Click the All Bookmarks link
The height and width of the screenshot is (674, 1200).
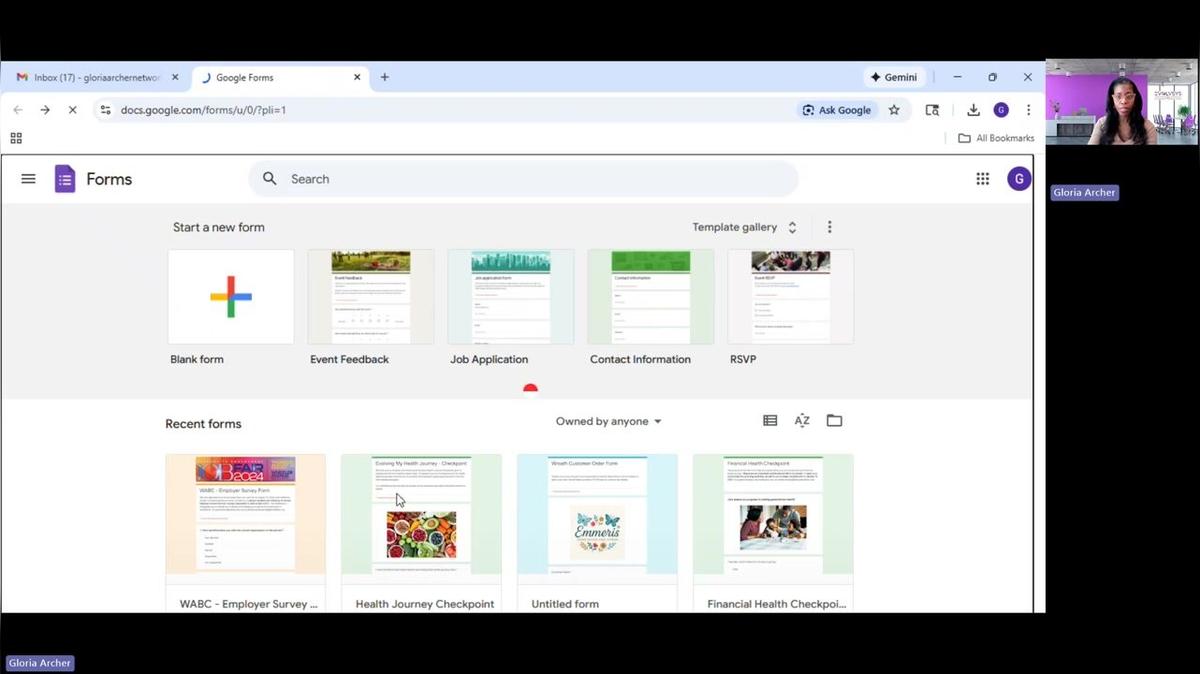coord(996,138)
